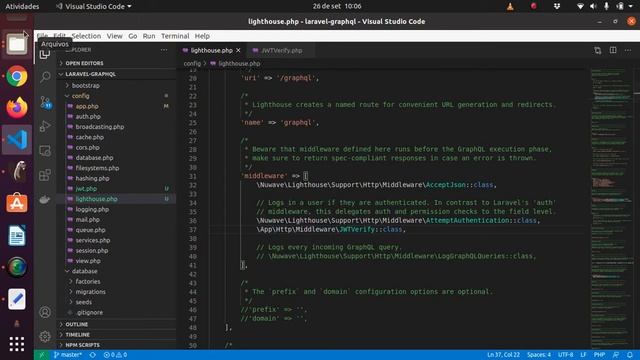The image size is (640, 360).
Task: Open the Search view in activity bar
Action: (x=45, y=76)
